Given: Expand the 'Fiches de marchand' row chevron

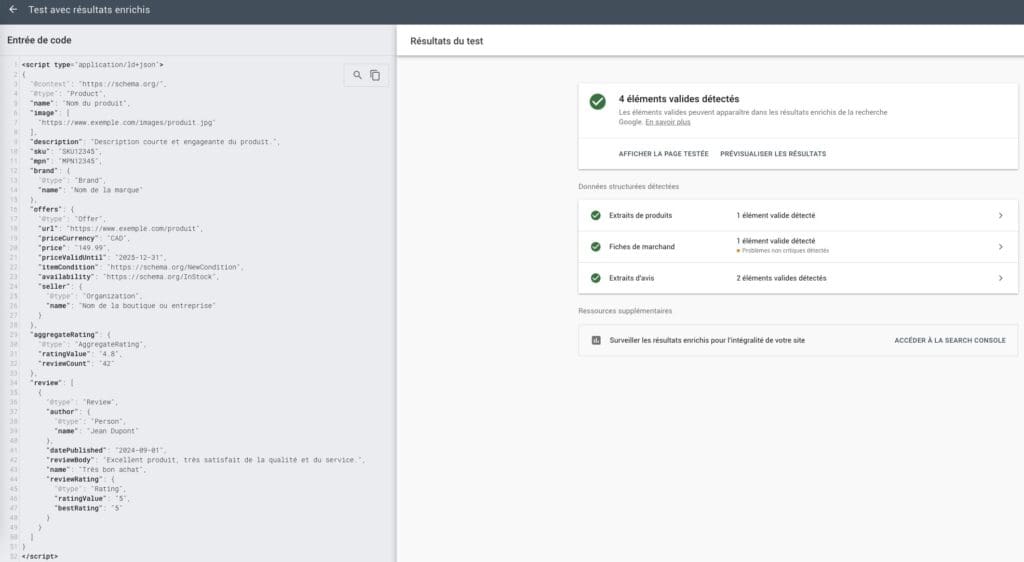Looking at the screenshot, I should click(1000, 247).
